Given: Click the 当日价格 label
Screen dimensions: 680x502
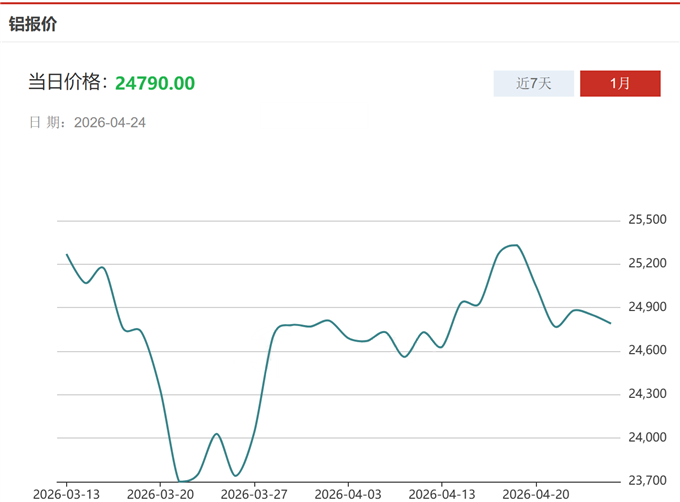Looking at the screenshot, I should coord(66,83).
